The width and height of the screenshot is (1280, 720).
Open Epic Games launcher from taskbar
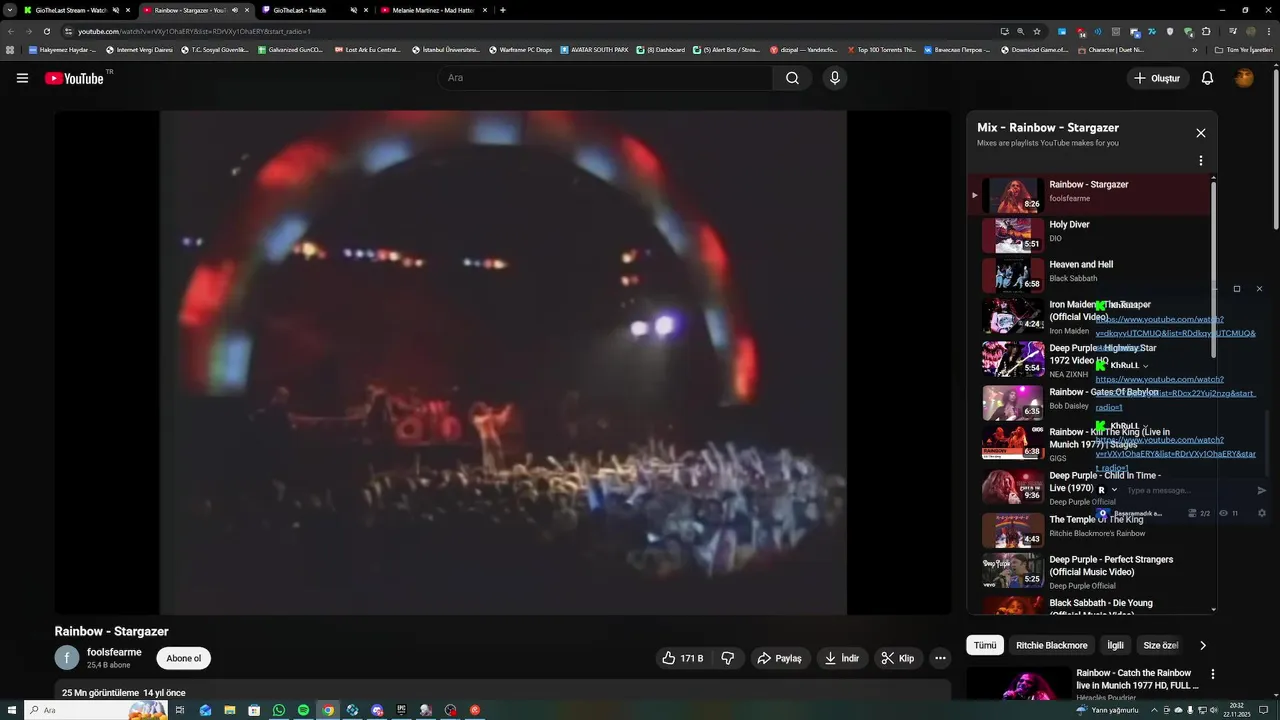[401, 710]
